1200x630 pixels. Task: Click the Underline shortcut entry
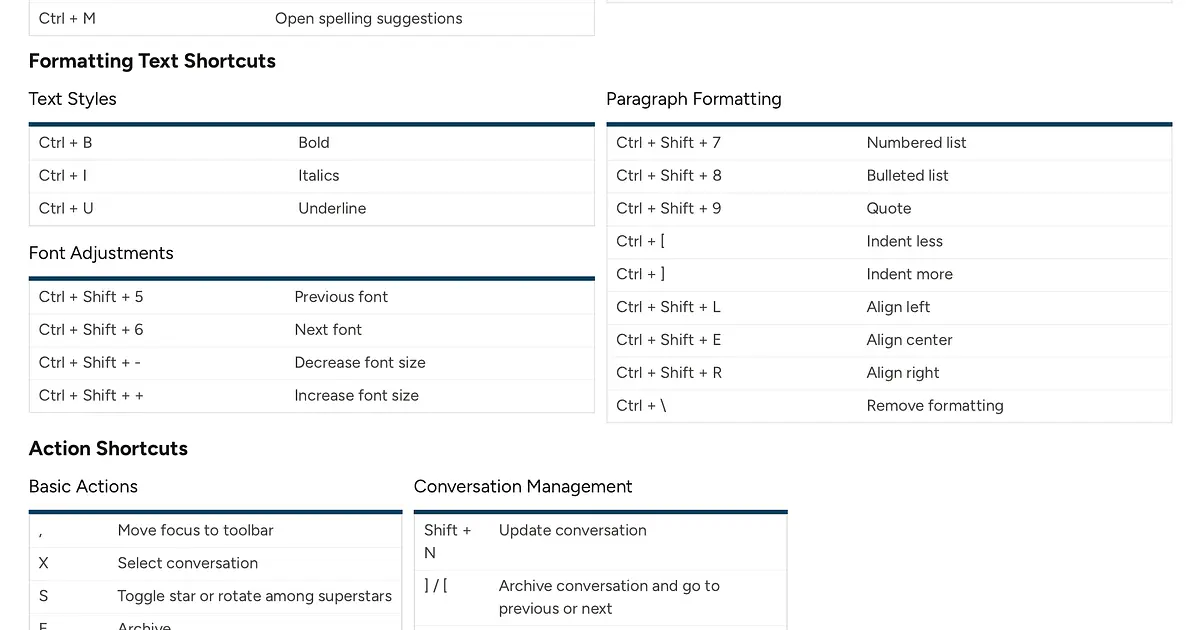point(331,209)
